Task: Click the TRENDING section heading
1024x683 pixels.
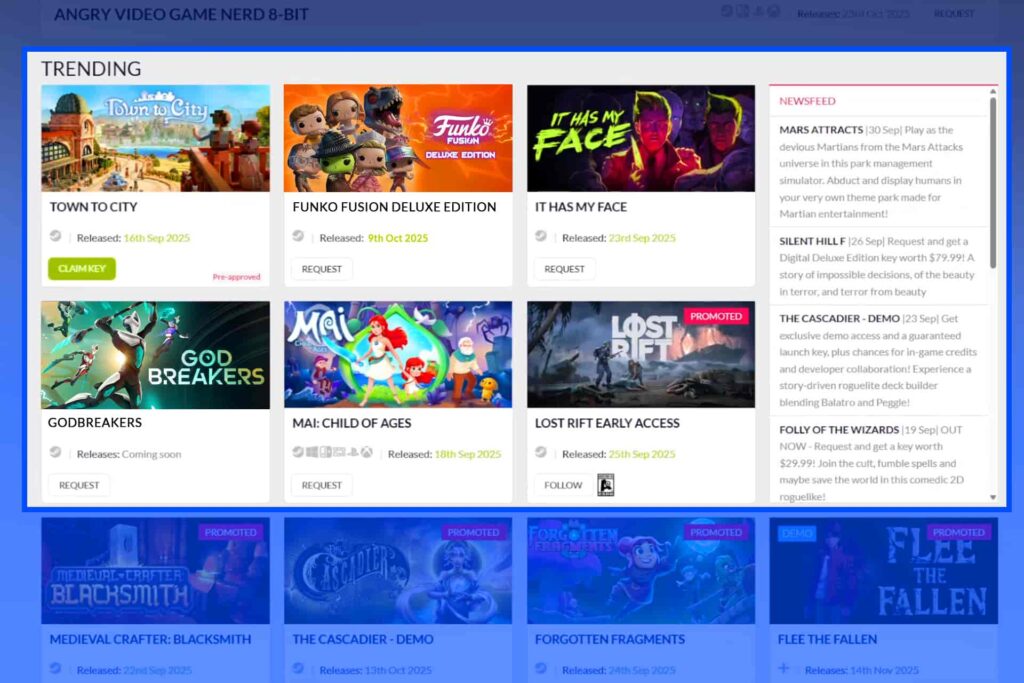Action: coord(91,69)
